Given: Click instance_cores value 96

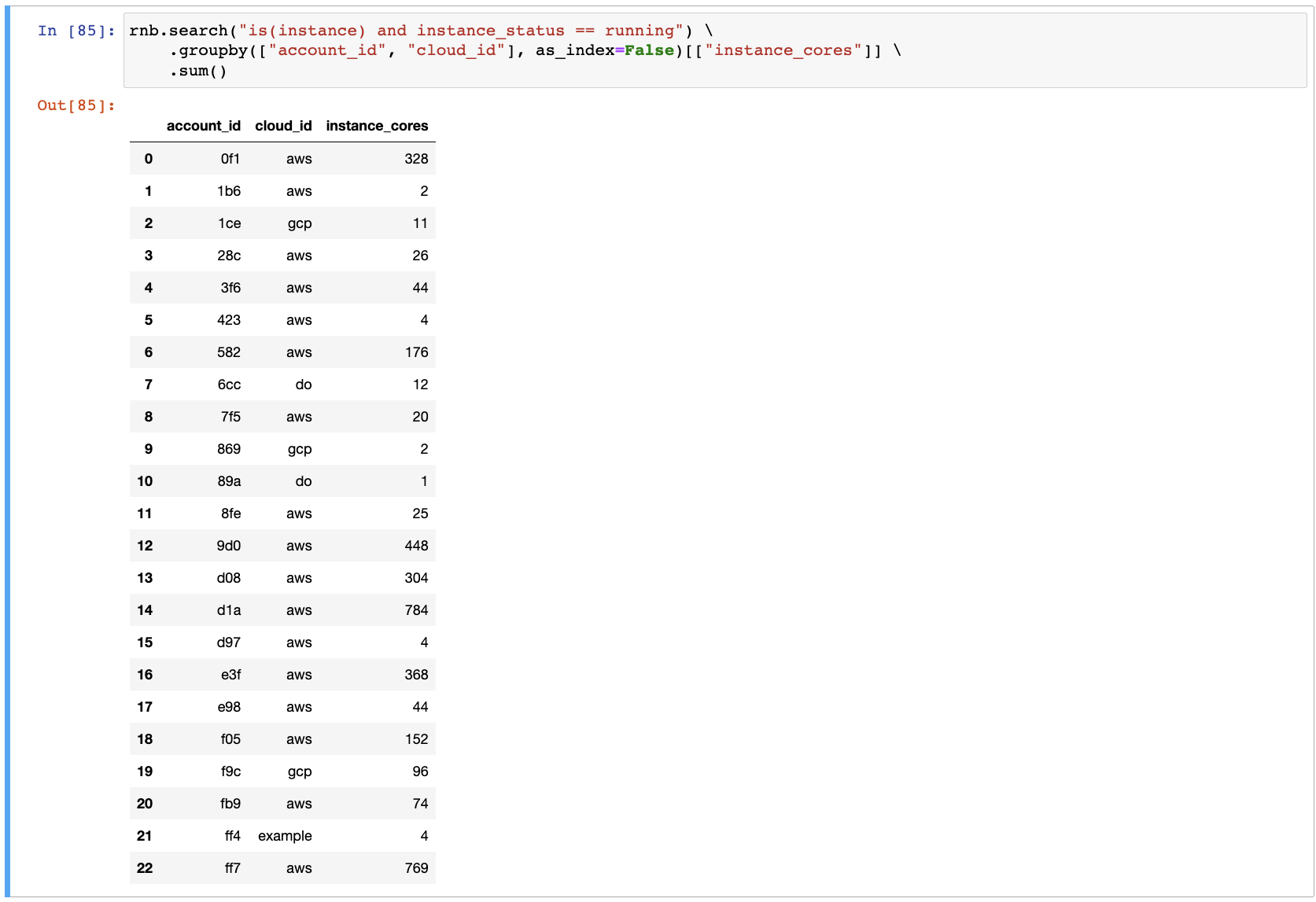Looking at the screenshot, I should 420,771.
